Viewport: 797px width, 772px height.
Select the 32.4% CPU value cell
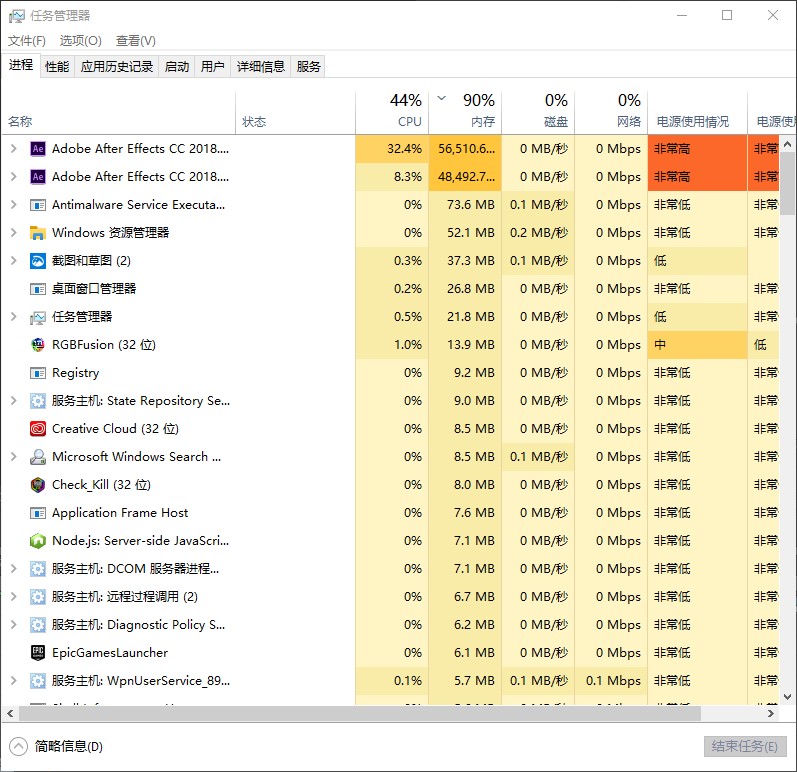pos(392,149)
